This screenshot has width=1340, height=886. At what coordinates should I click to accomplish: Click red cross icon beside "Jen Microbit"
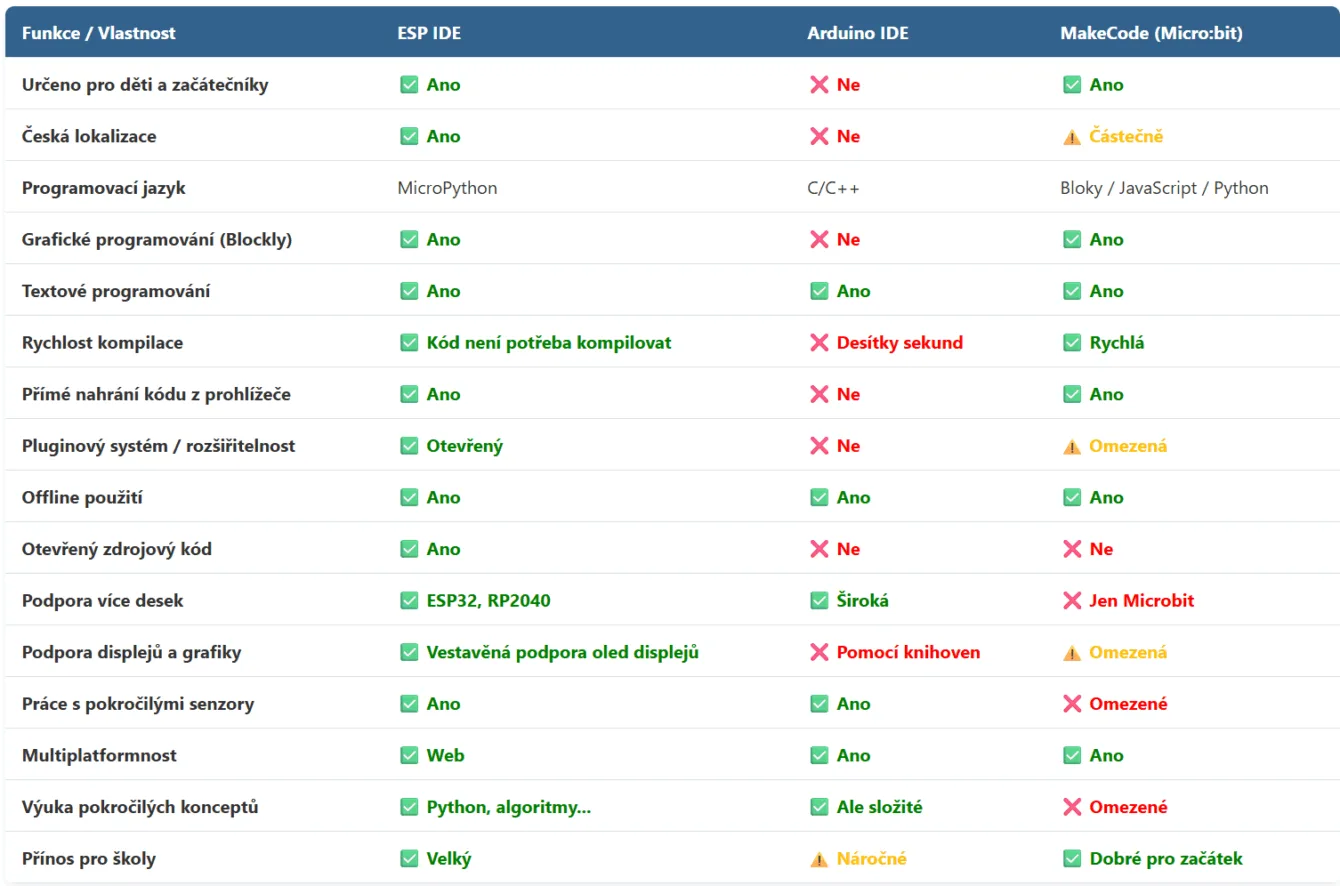coord(1072,601)
